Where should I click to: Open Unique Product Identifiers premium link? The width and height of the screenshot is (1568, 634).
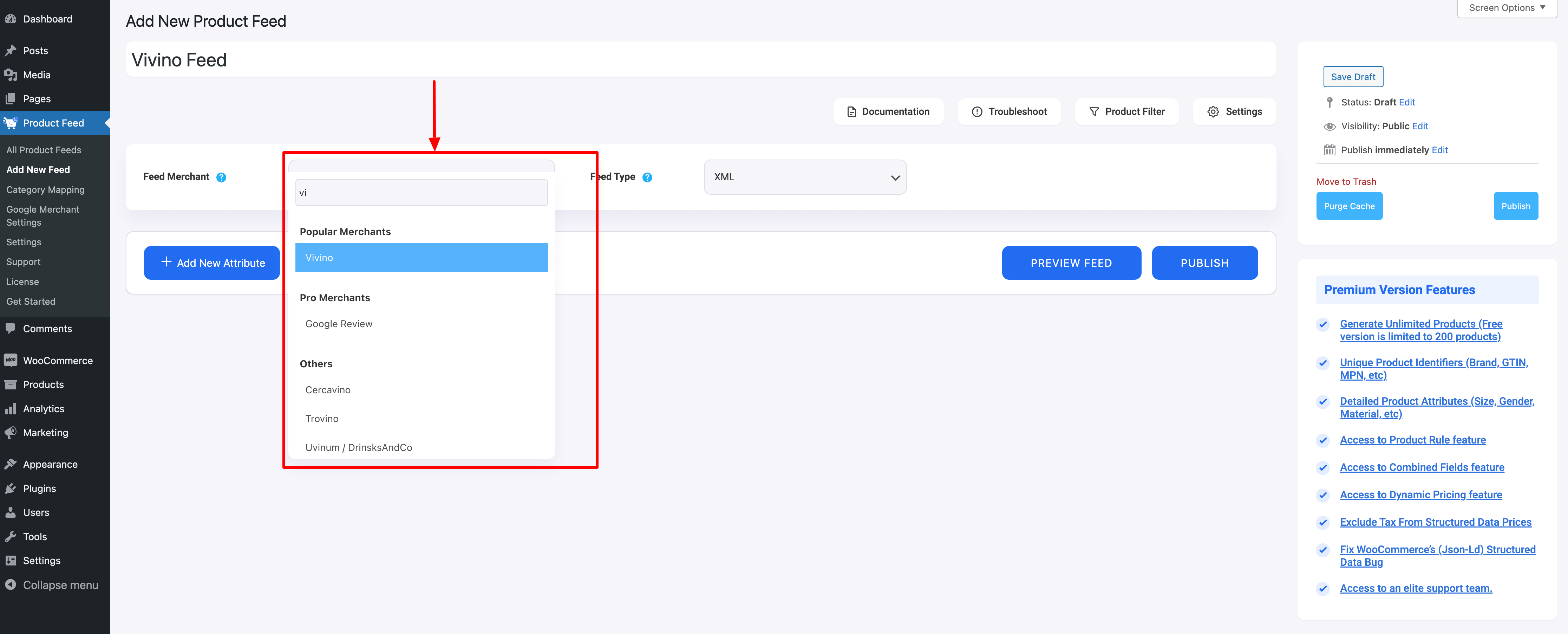1433,369
